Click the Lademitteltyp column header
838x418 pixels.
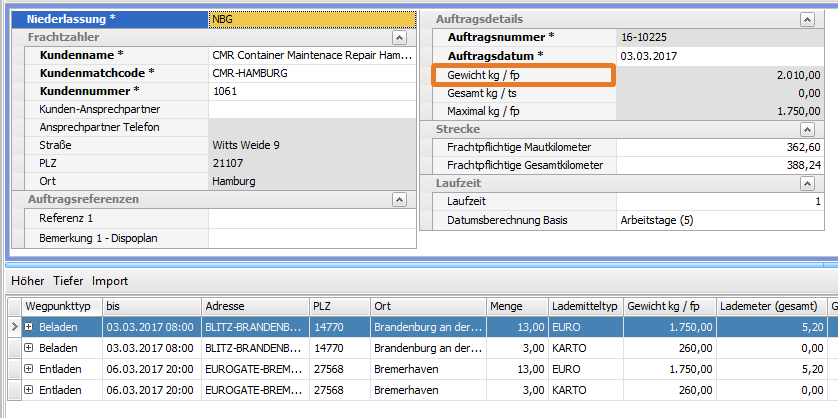pyautogui.click(x=582, y=306)
